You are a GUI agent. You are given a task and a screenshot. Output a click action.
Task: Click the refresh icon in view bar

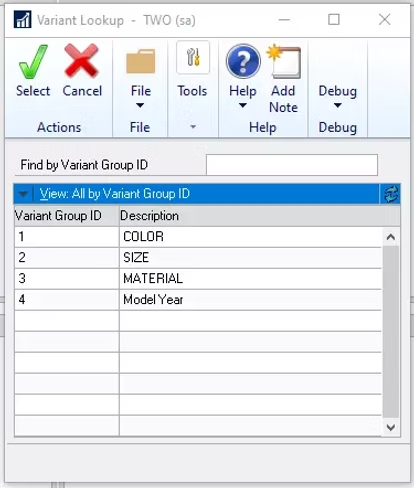point(390,194)
